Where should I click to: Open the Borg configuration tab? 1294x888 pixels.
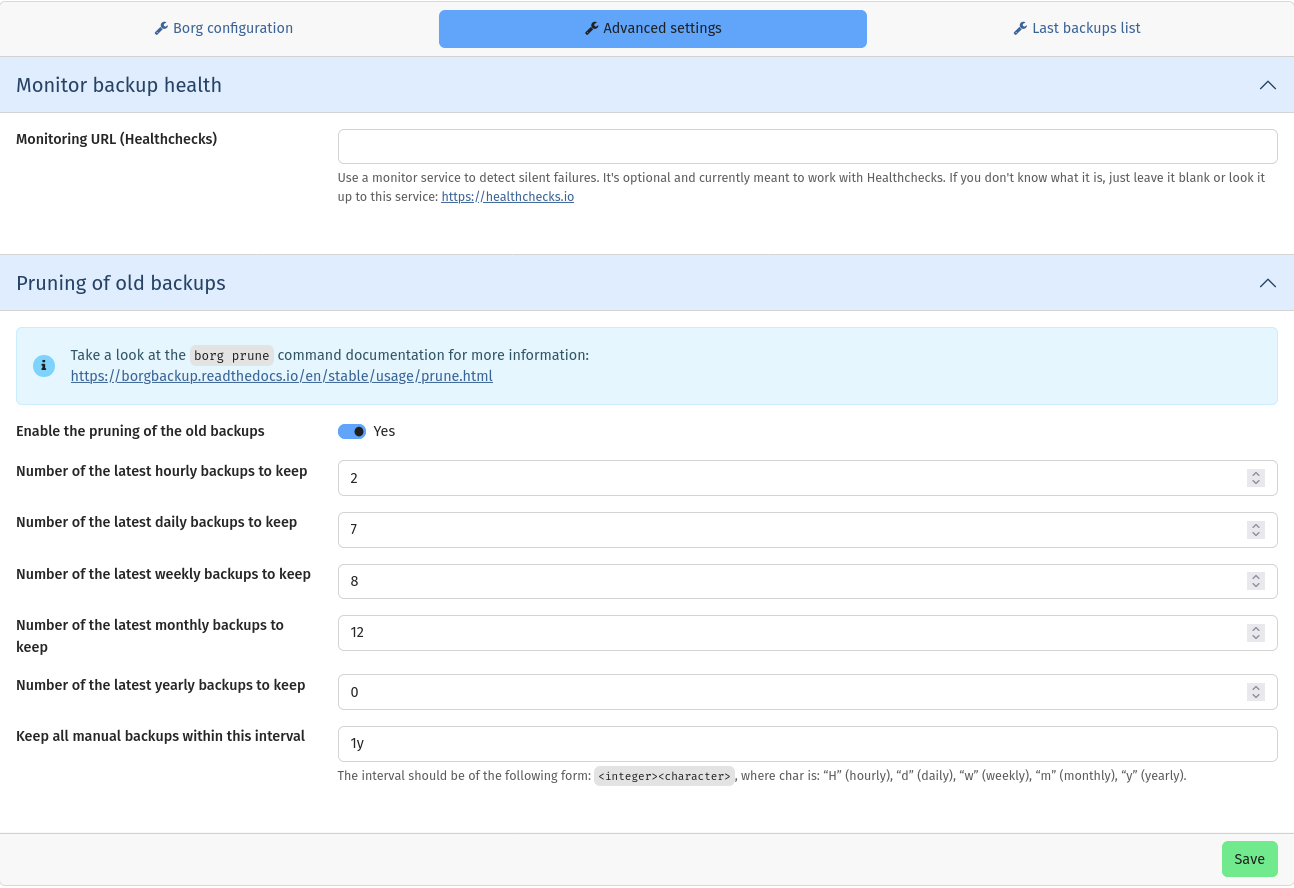pos(224,28)
